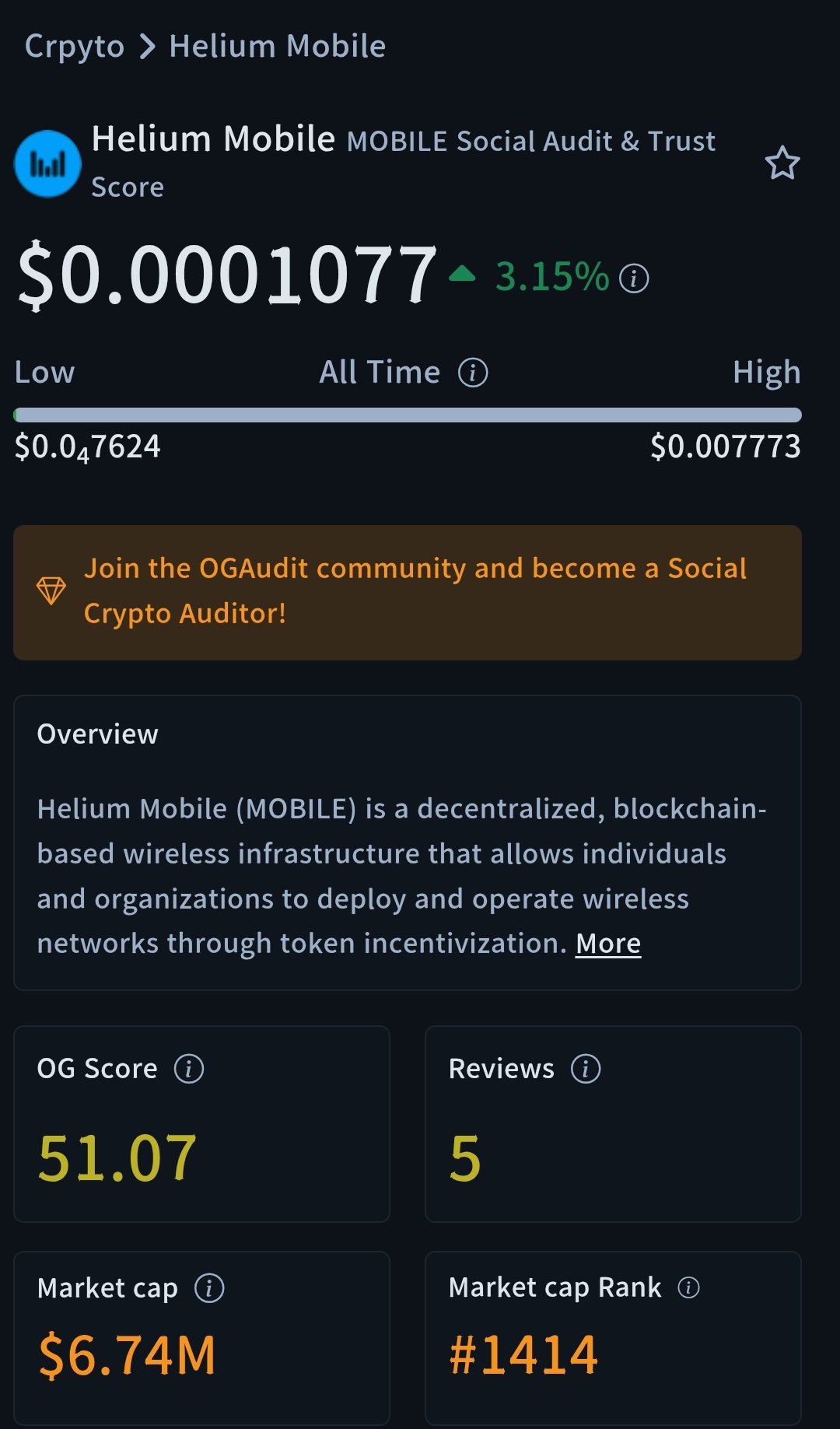This screenshot has width=840, height=1429.
Task: Click the All Time info icon
Action: pyautogui.click(x=473, y=373)
